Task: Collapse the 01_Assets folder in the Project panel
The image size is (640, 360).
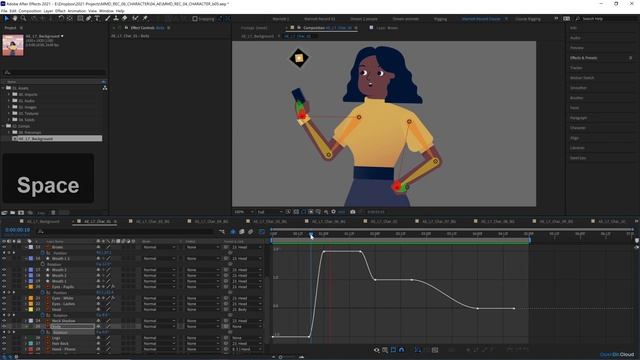Action: [x=3, y=88]
